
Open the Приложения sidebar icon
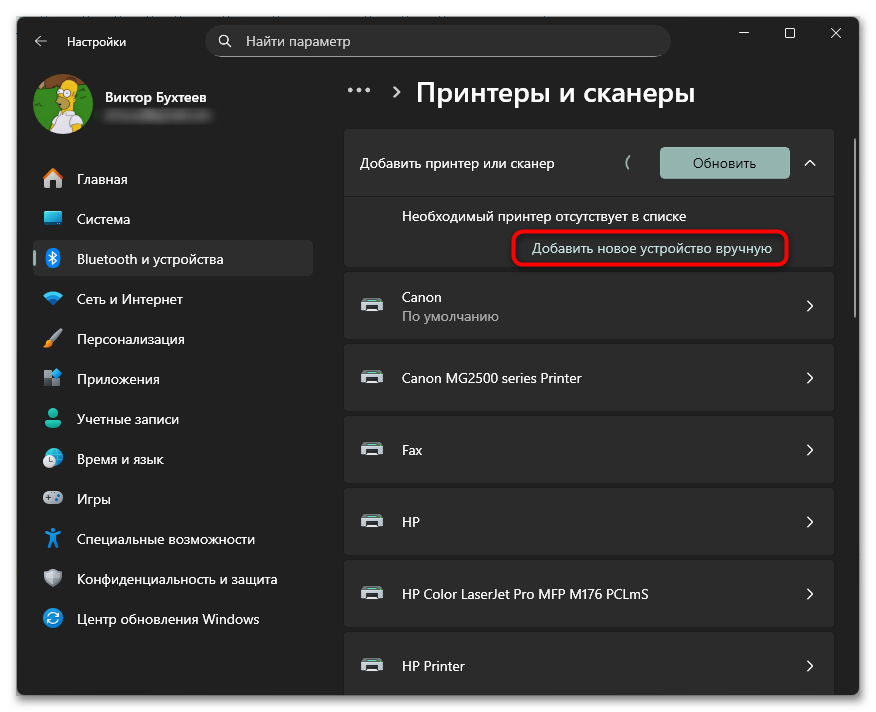coord(55,378)
